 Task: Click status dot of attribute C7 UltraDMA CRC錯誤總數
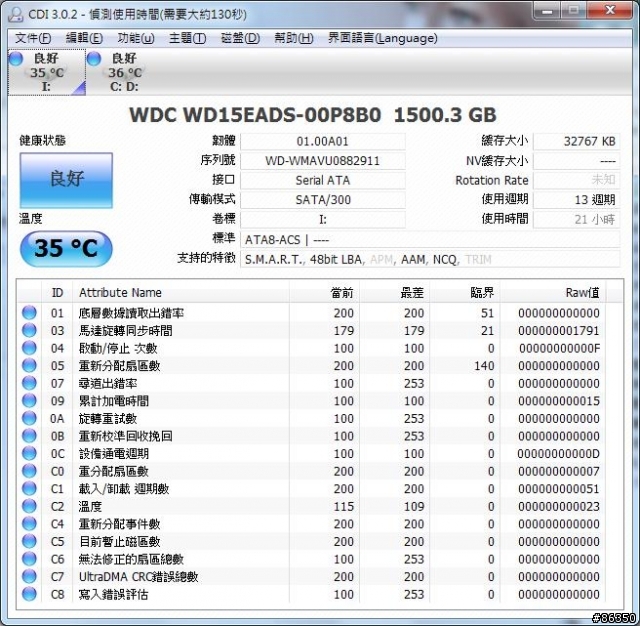pyautogui.click(x=29, y=576)
